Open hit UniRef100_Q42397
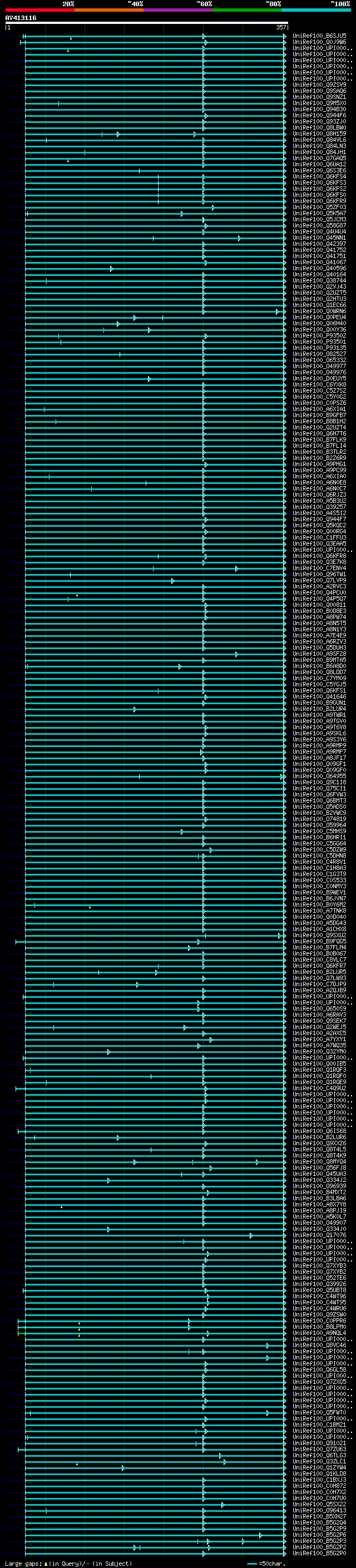This screenshot has width=356, height=1568. 319,244
